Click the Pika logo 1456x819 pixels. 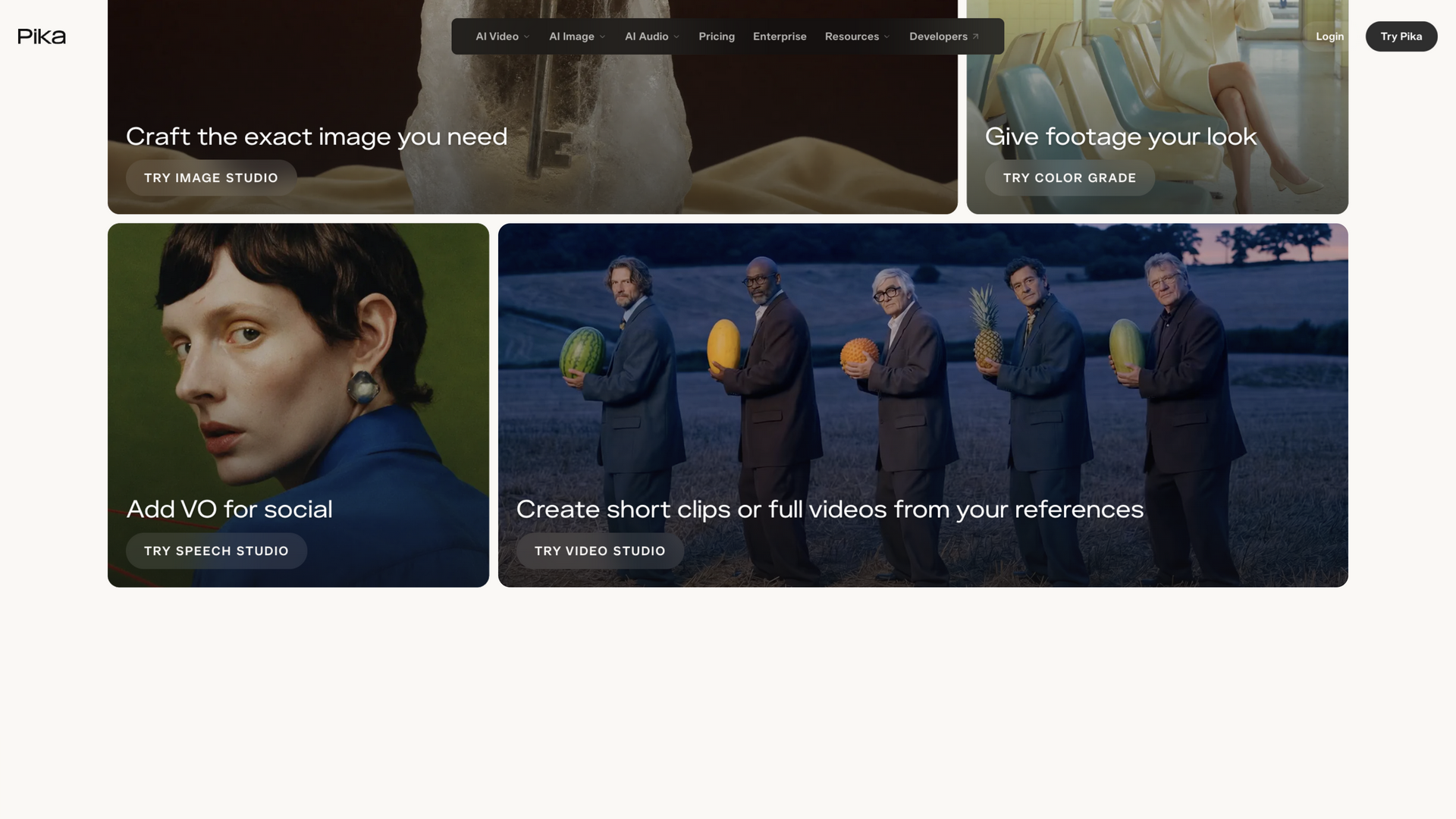click(42, 36)
